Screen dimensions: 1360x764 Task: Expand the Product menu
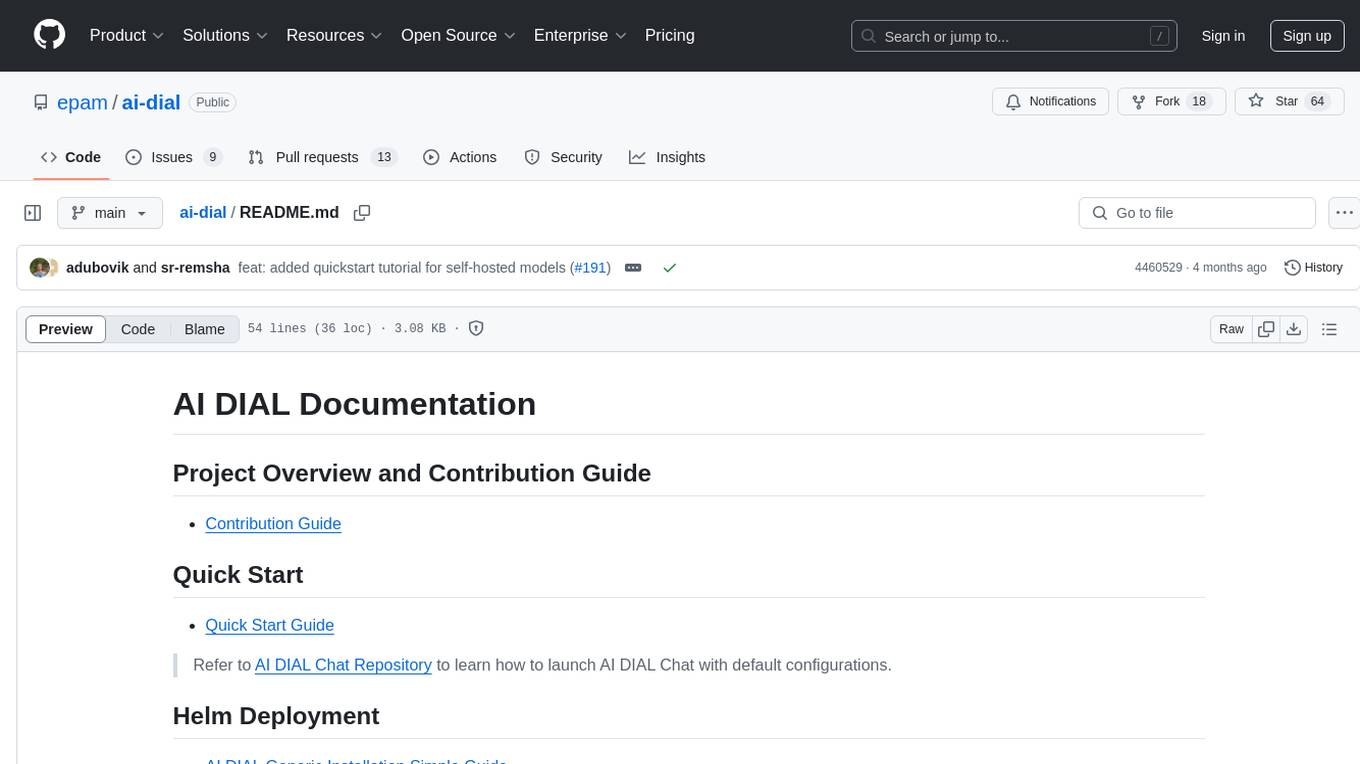127,35
